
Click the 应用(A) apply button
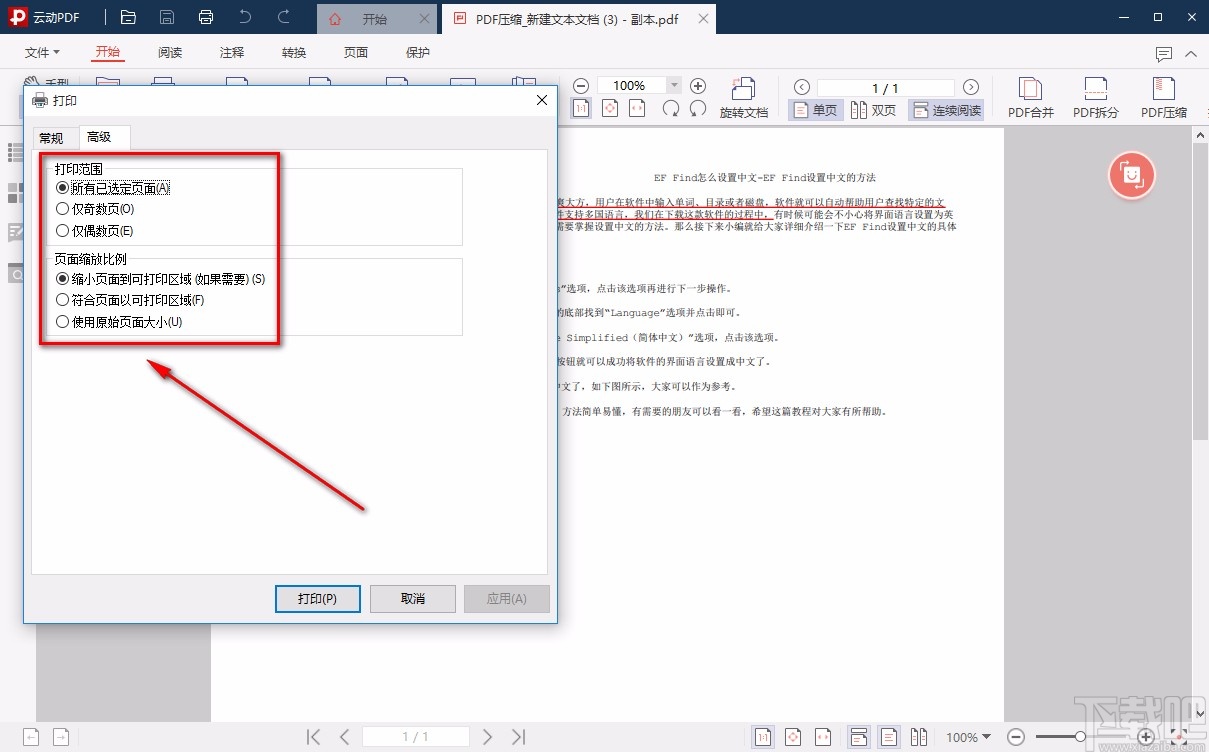coord(507,599)
